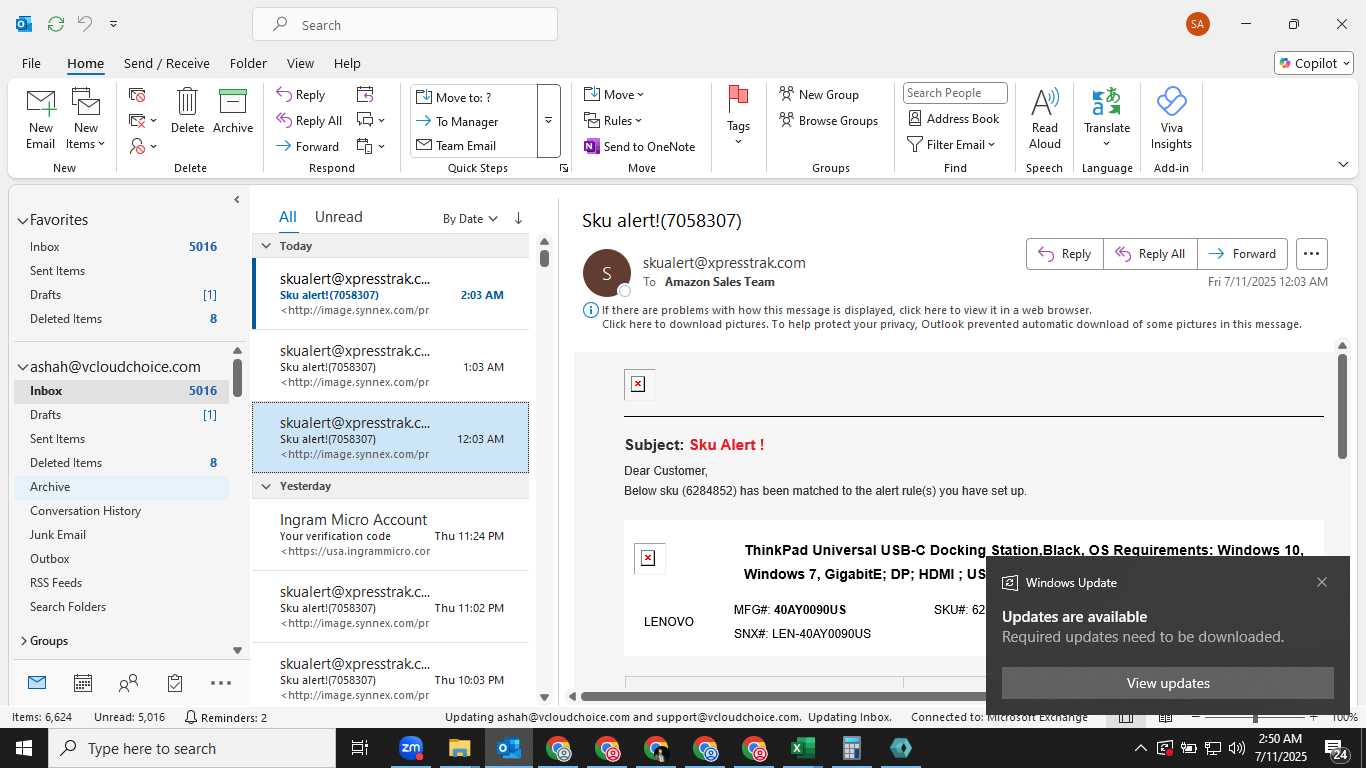Expand the Groups folder section
The width and height of the screenshot is (1366, 768).
click(24, 641)
